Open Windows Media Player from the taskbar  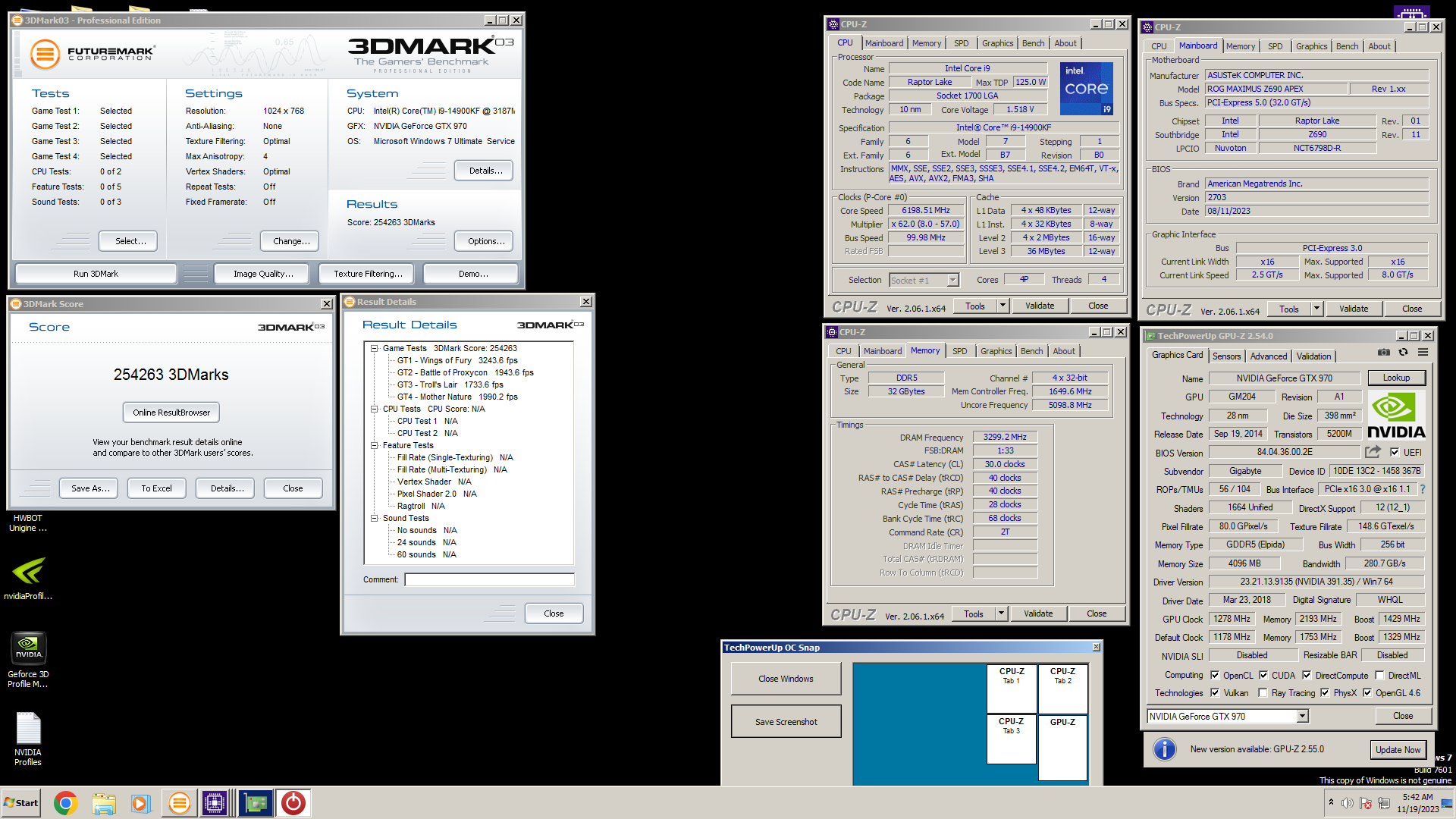pyautogui.click(x=141, y=803)
